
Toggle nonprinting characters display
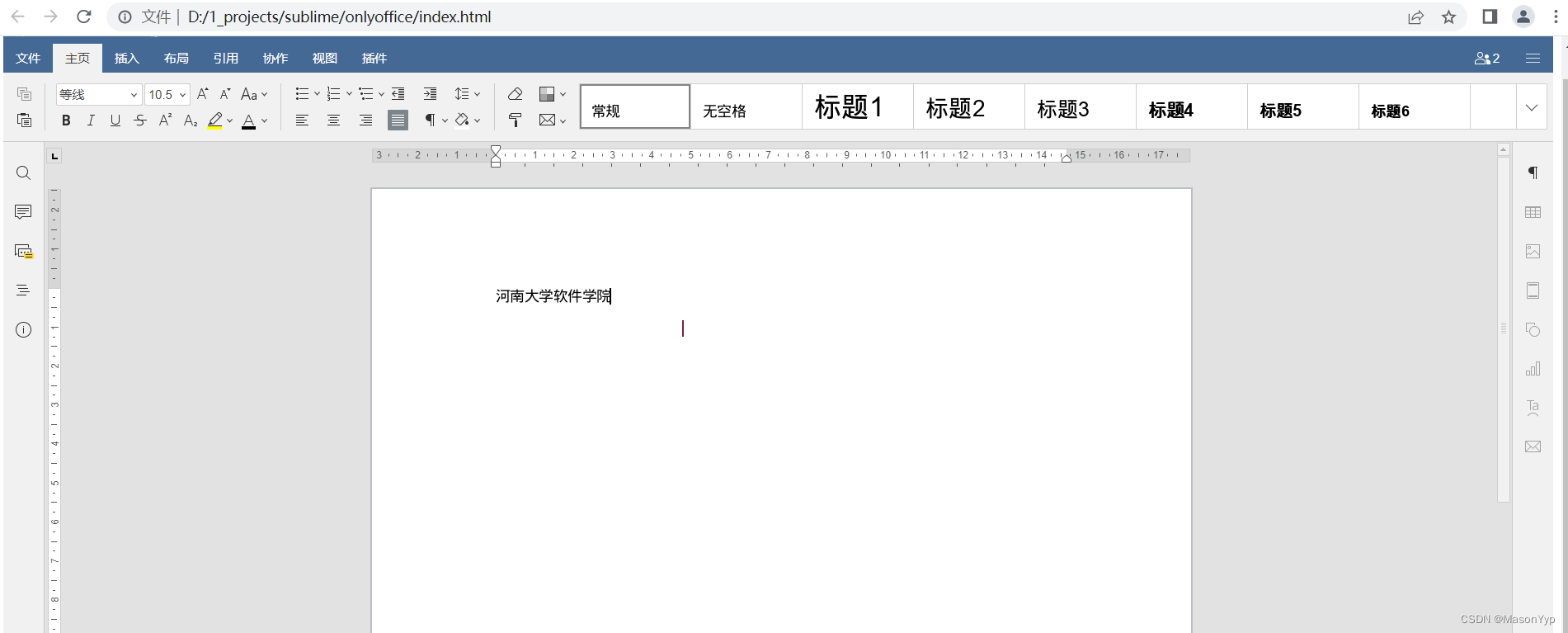(x=430, y=120)
